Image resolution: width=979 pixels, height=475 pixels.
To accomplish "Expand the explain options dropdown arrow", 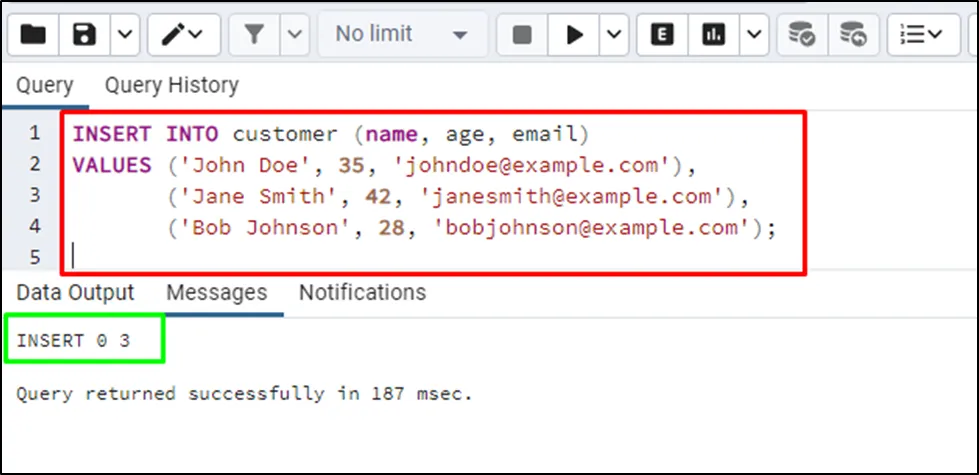I will pyautogui.click(x=752, y=34).
